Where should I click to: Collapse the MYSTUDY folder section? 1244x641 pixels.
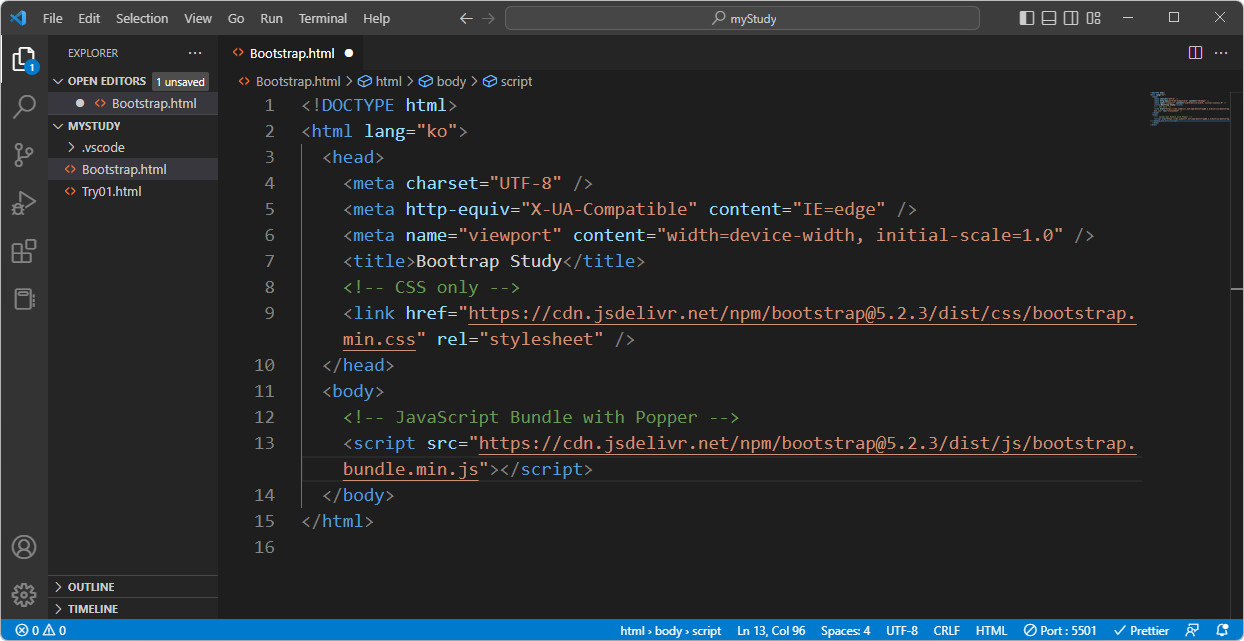94,126
